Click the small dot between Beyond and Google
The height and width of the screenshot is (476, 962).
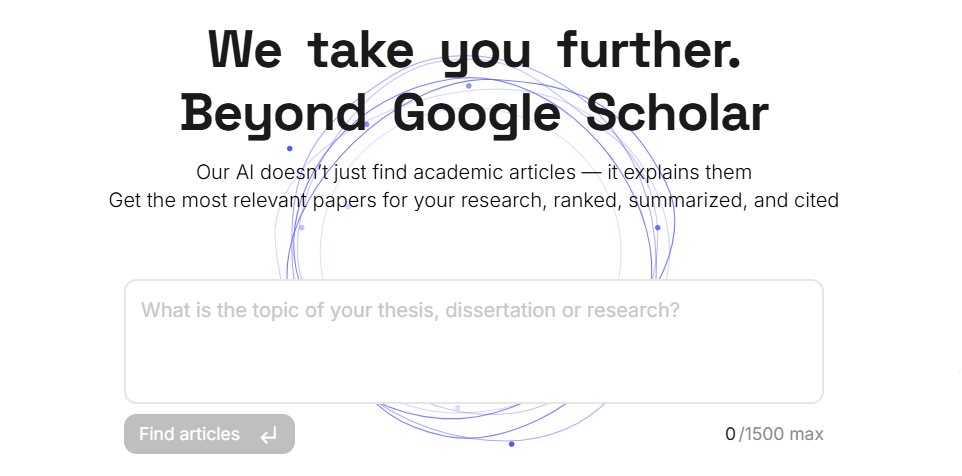coord(367,125)
